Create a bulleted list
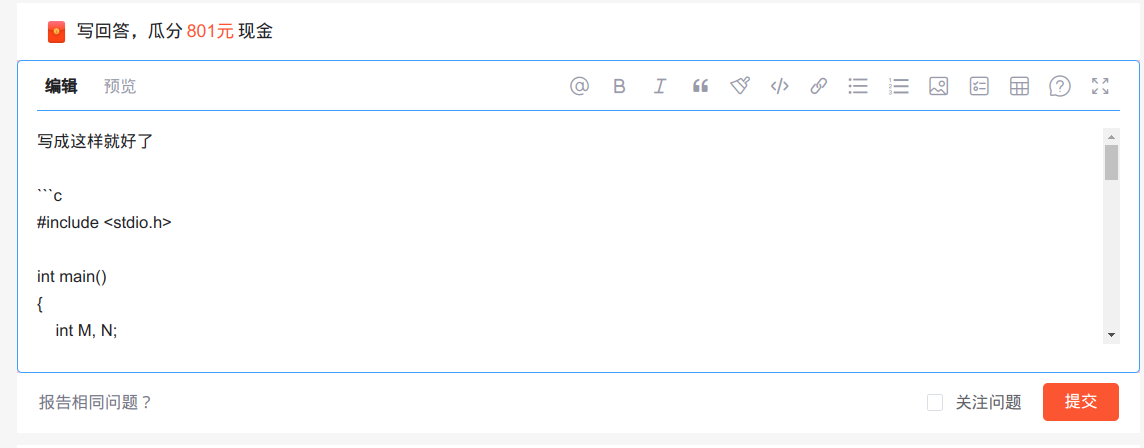The width and height of the screenshot is (1144, 448). [858, 86]
